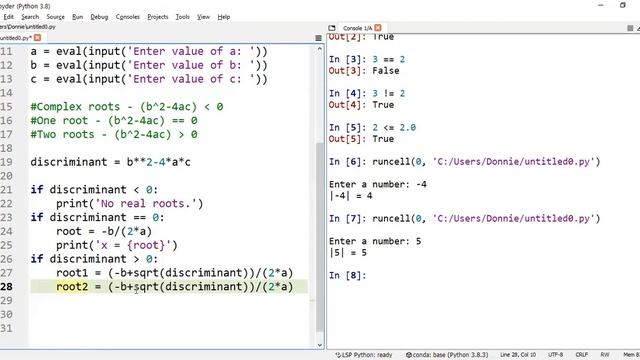Click console line 'In [3]: 3 == 2'
The height and width of the screenshot is (360, 640).
pos(367,60)
